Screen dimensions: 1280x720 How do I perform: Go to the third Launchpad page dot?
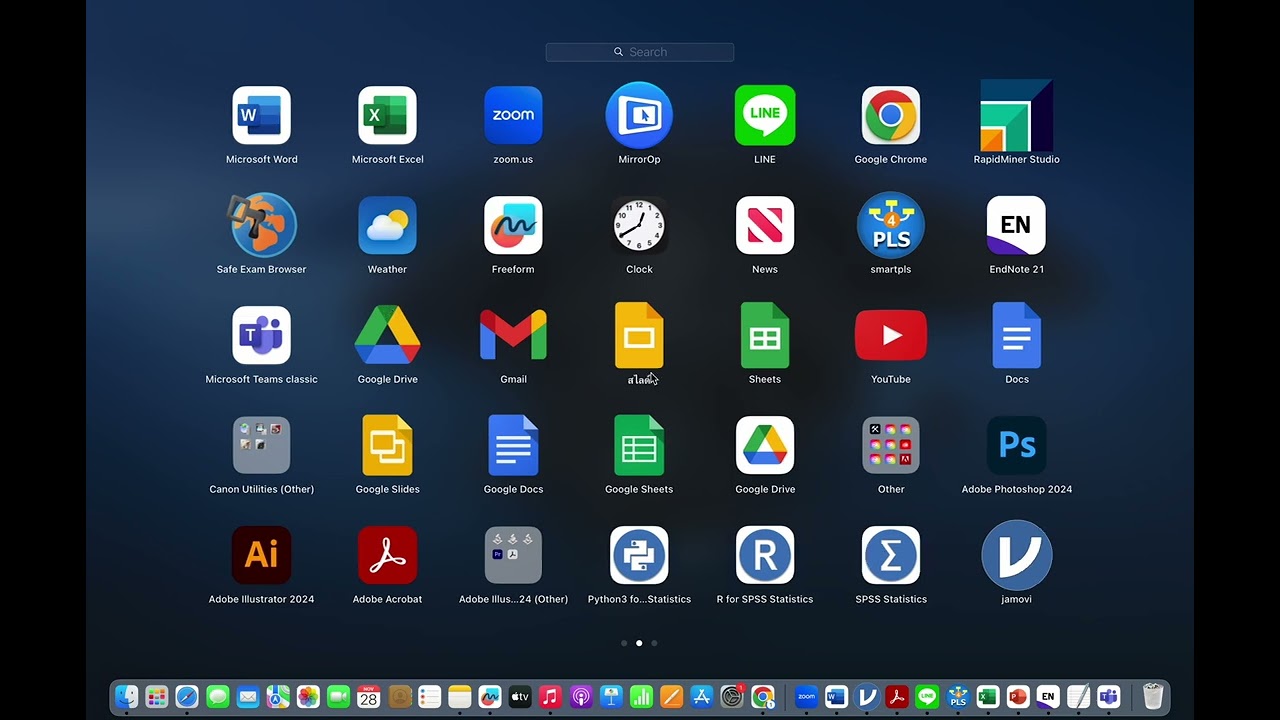click(654, 643)
